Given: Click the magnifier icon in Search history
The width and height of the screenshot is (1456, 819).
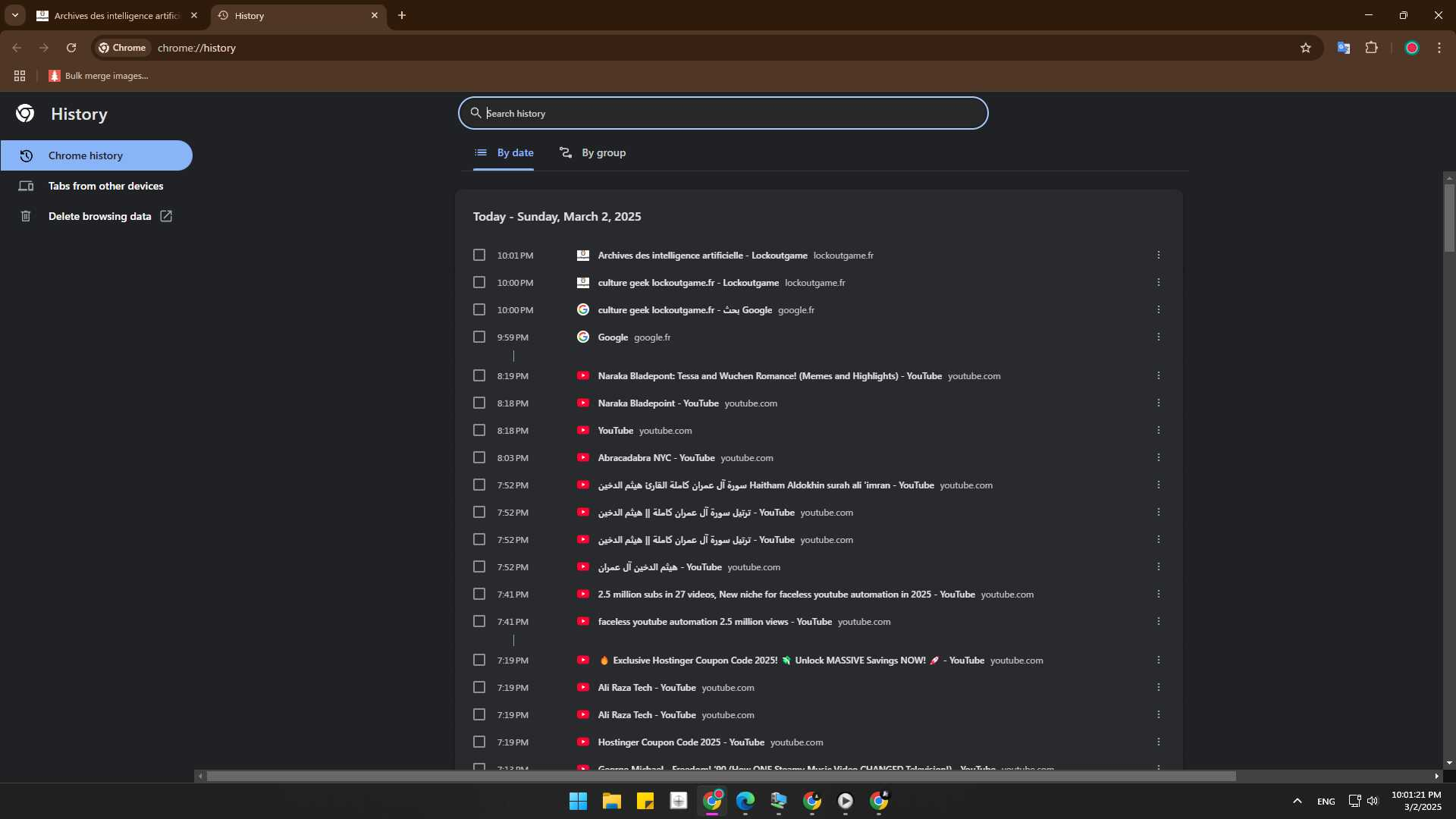Looking at the screenshot, I should point(476,113).
